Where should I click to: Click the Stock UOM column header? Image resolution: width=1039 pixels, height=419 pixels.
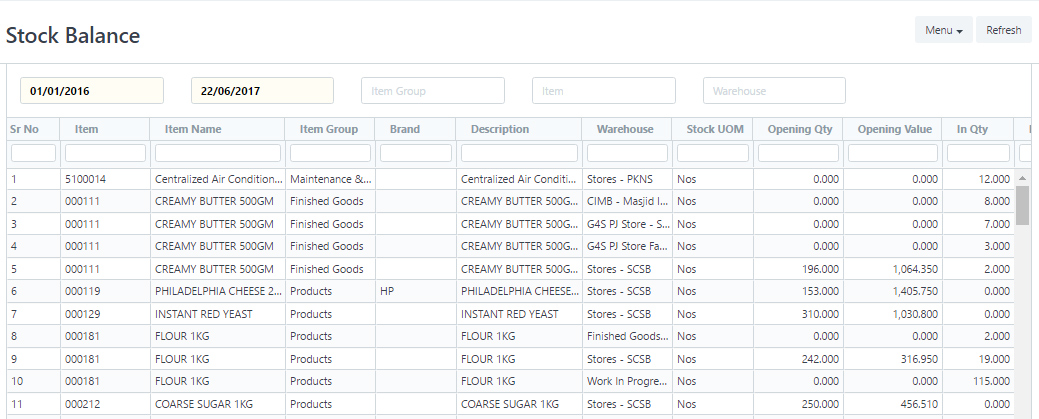click(714, 129)
